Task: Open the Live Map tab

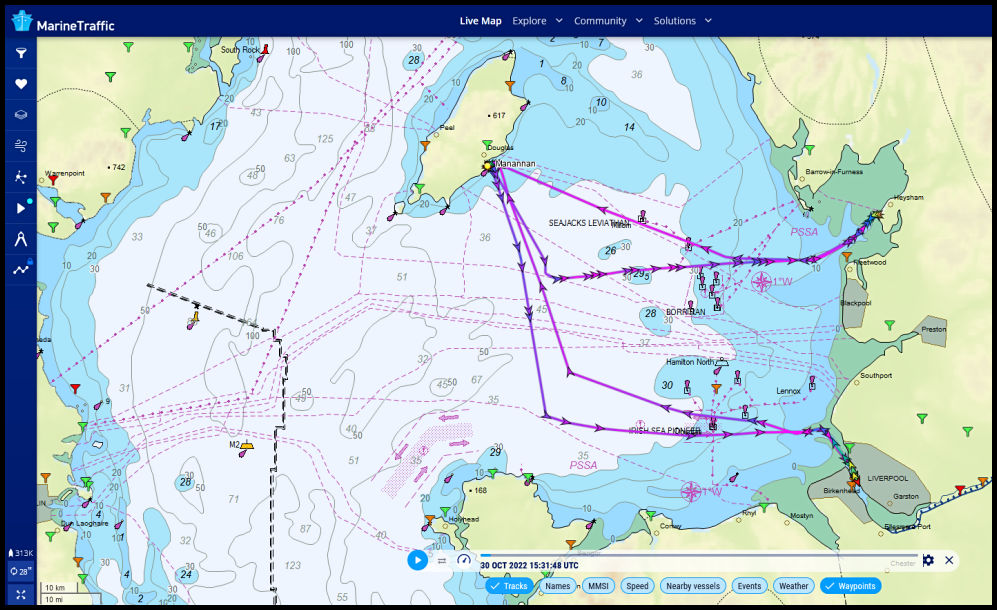Action: 481,20
